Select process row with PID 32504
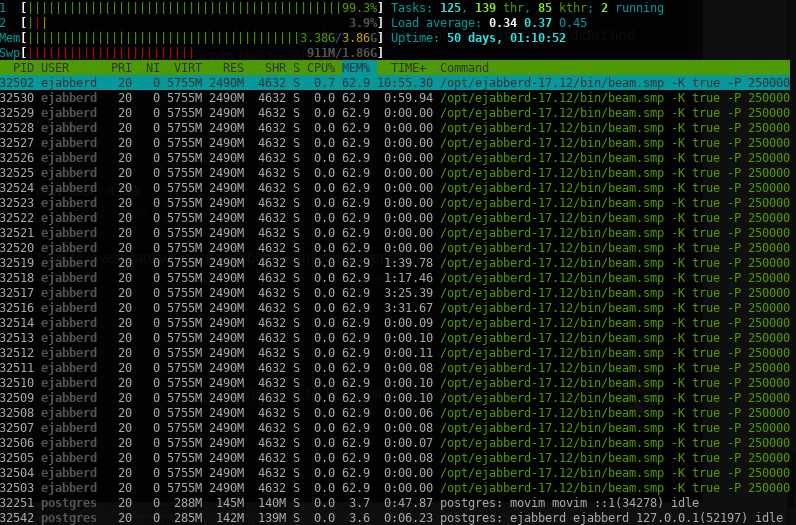 pos(395,473)
